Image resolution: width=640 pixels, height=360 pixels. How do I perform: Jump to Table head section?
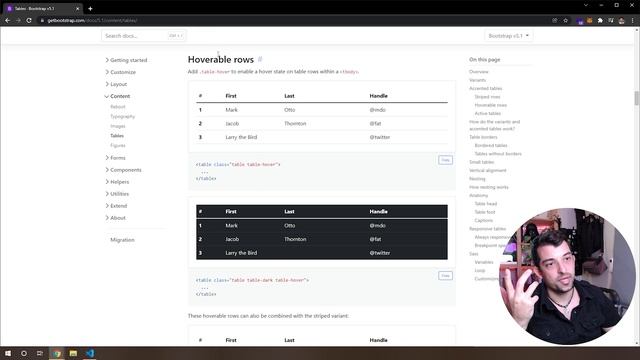(486, 204)
